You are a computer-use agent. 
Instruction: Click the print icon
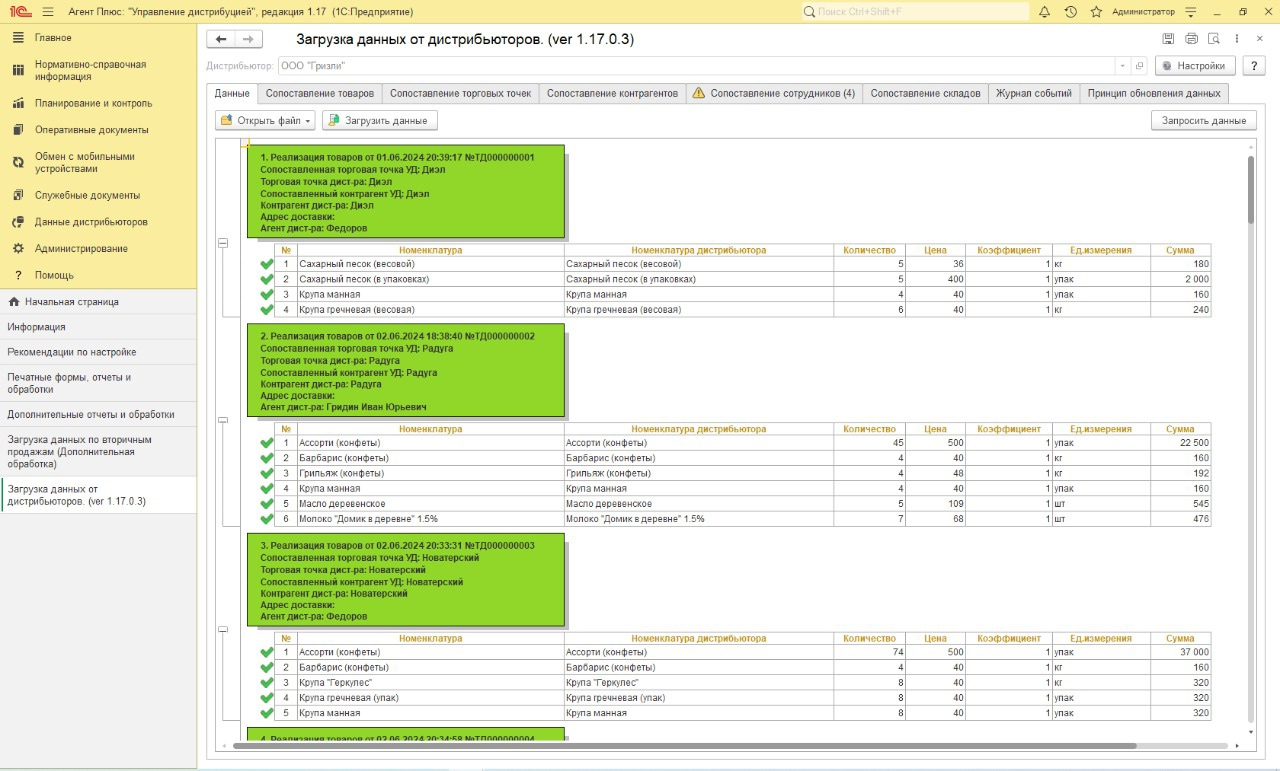tap(1191, 39)
